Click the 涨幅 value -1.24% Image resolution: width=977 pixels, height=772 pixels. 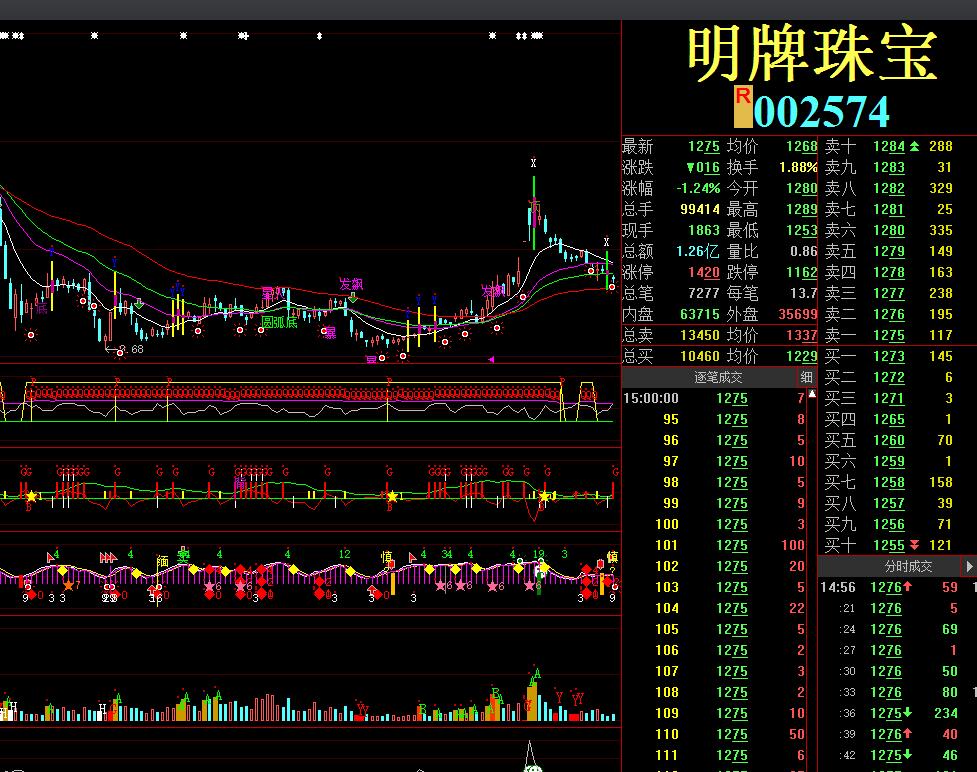tap(698, 188)
